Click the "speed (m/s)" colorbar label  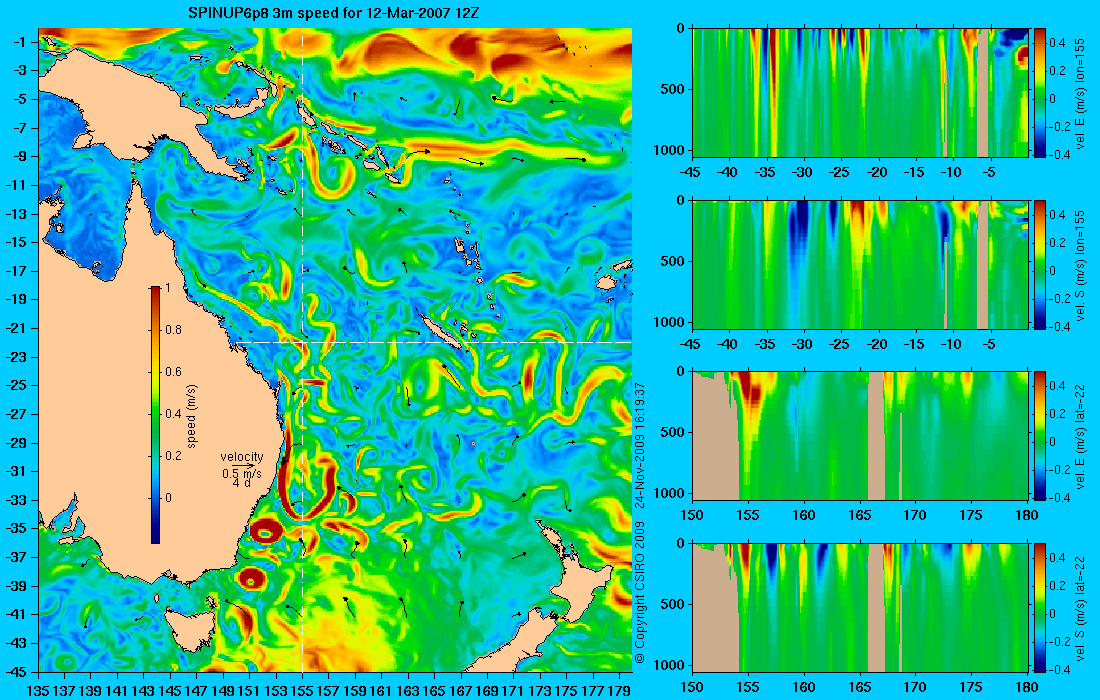point(192,416)
